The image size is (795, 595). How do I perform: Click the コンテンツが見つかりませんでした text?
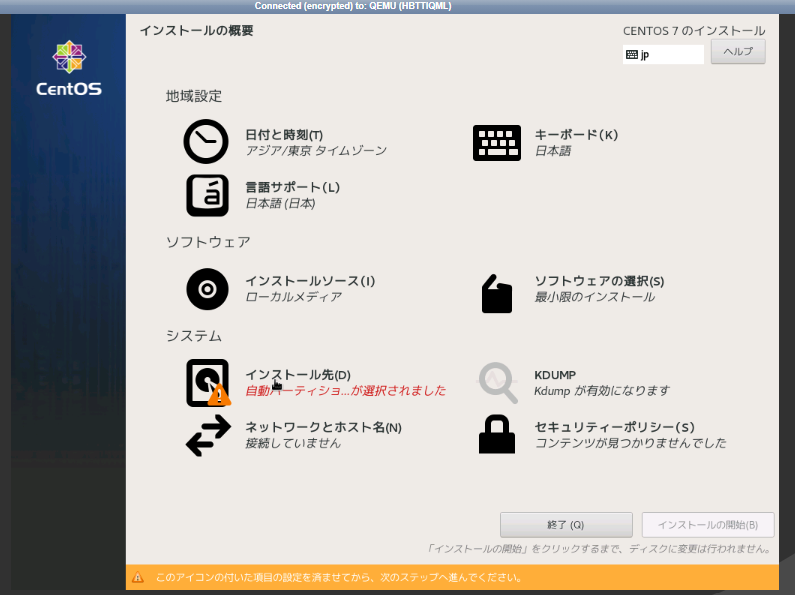(x=630, y=443)
